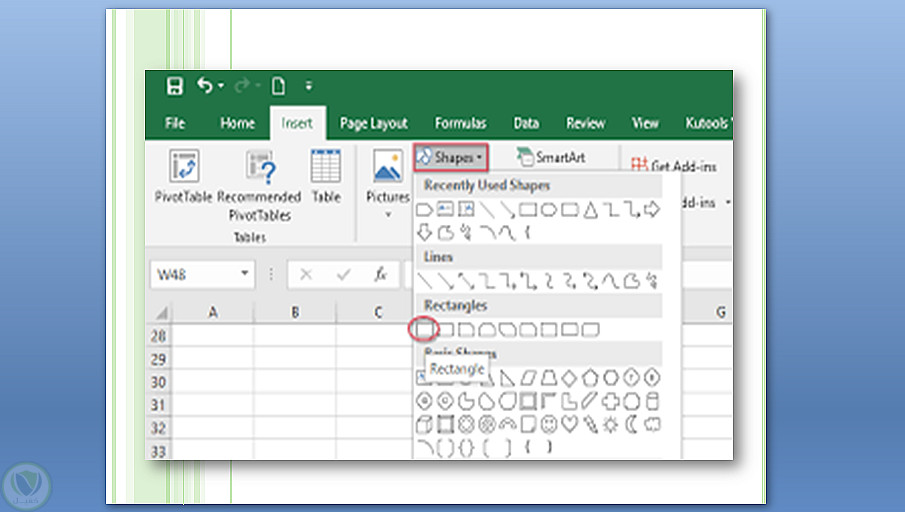The width and height of the screenshot is (905, 512).
Task: Select column C header
Action: click(x=378, y=312)
